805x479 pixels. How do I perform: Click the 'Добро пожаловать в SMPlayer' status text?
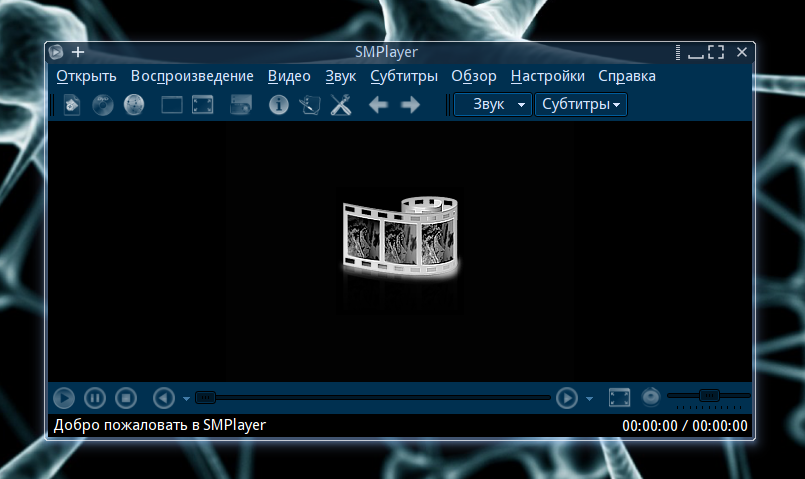tap(160, 425)
